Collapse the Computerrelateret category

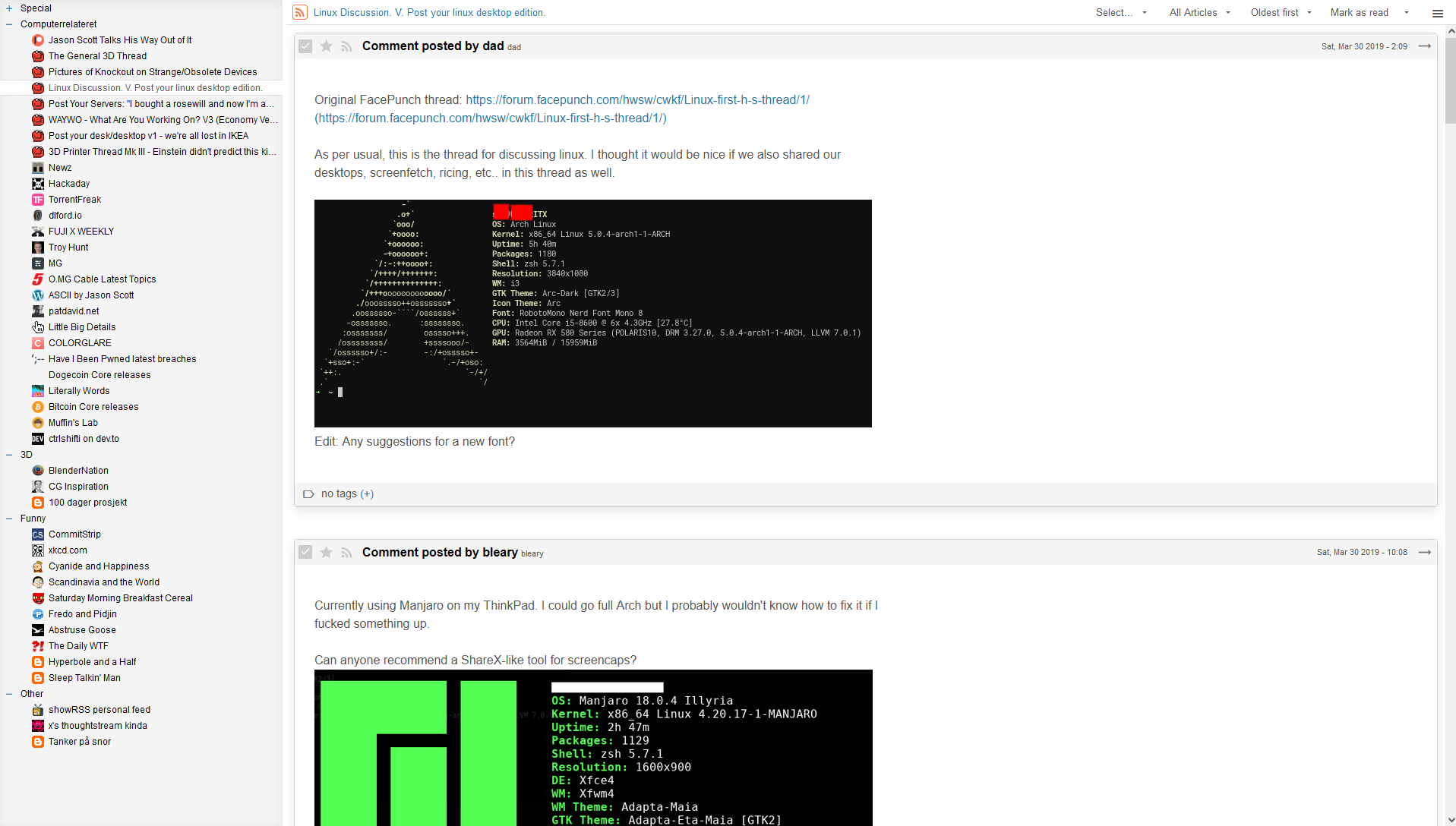click(x=9, y=24)
